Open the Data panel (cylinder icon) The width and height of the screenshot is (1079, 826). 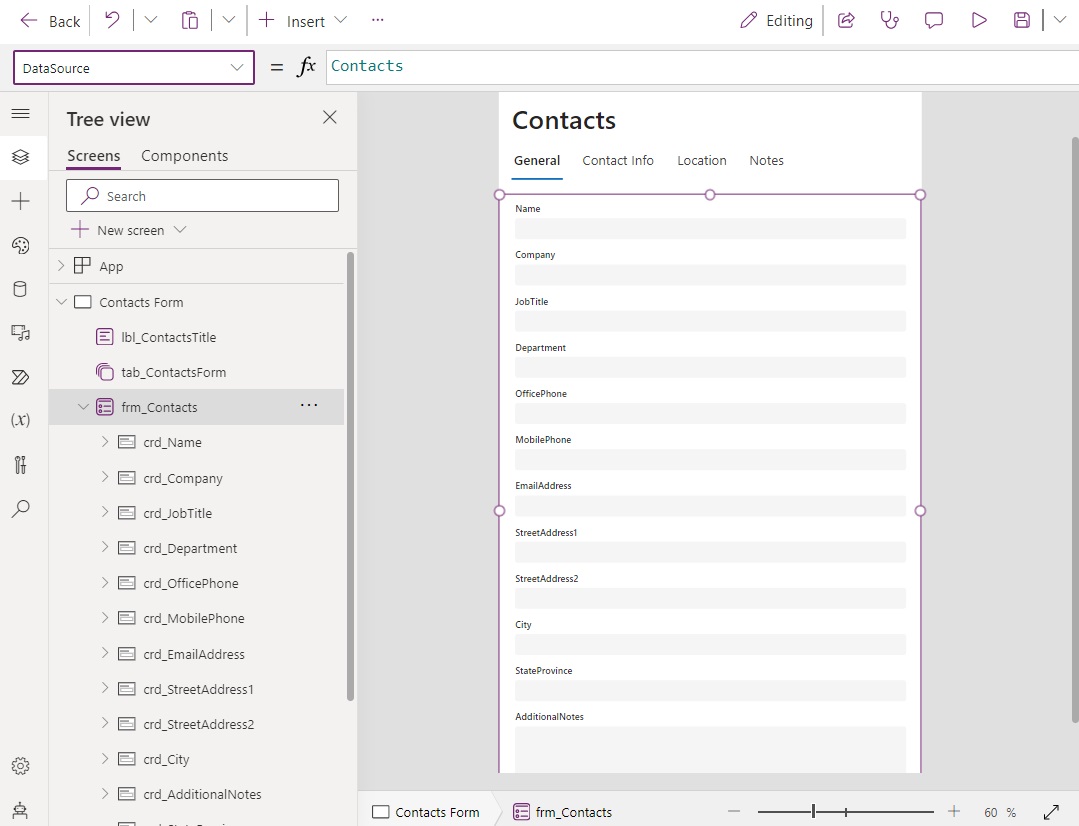21,289
